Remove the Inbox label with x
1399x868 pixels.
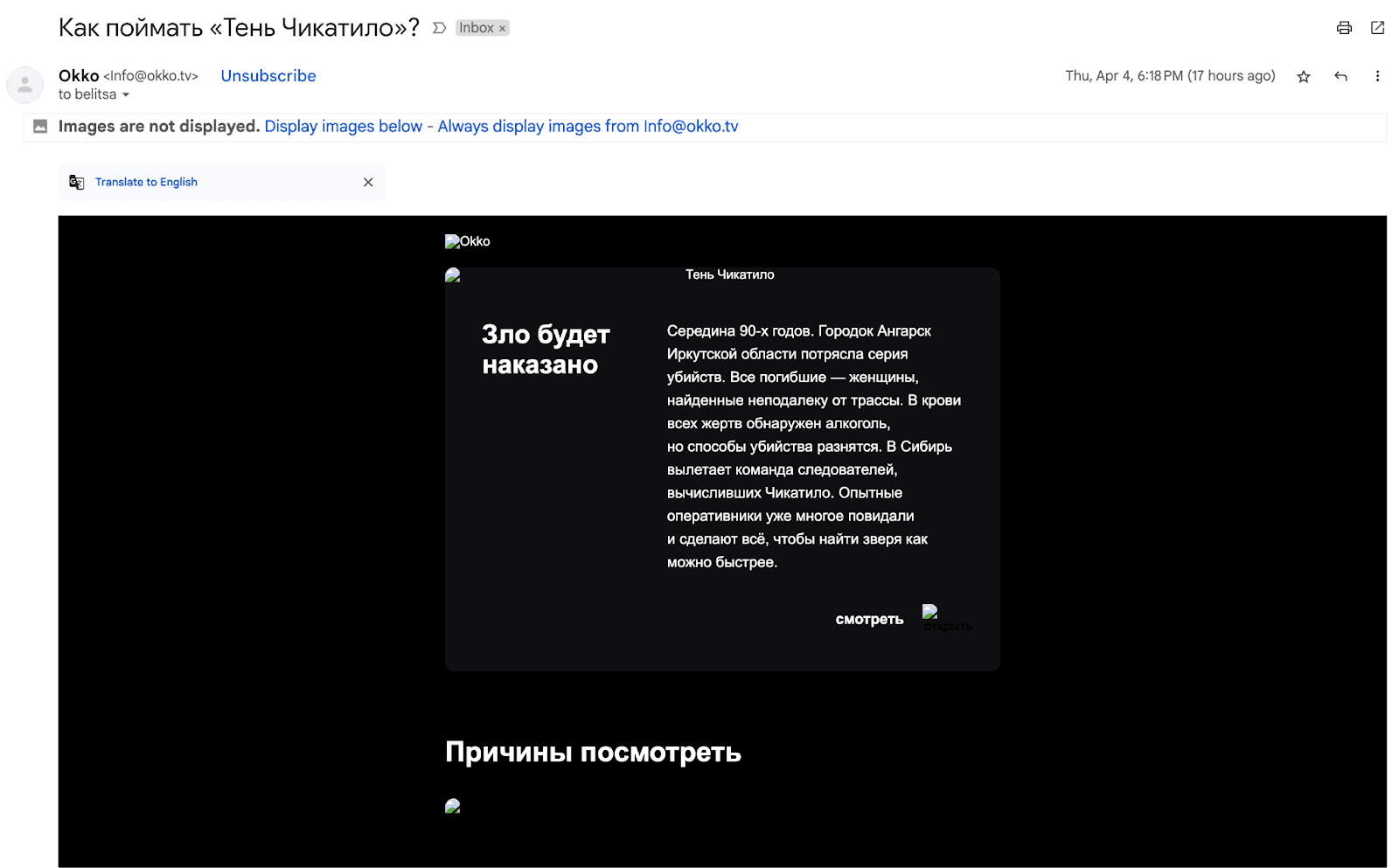(x=503, y=29)
